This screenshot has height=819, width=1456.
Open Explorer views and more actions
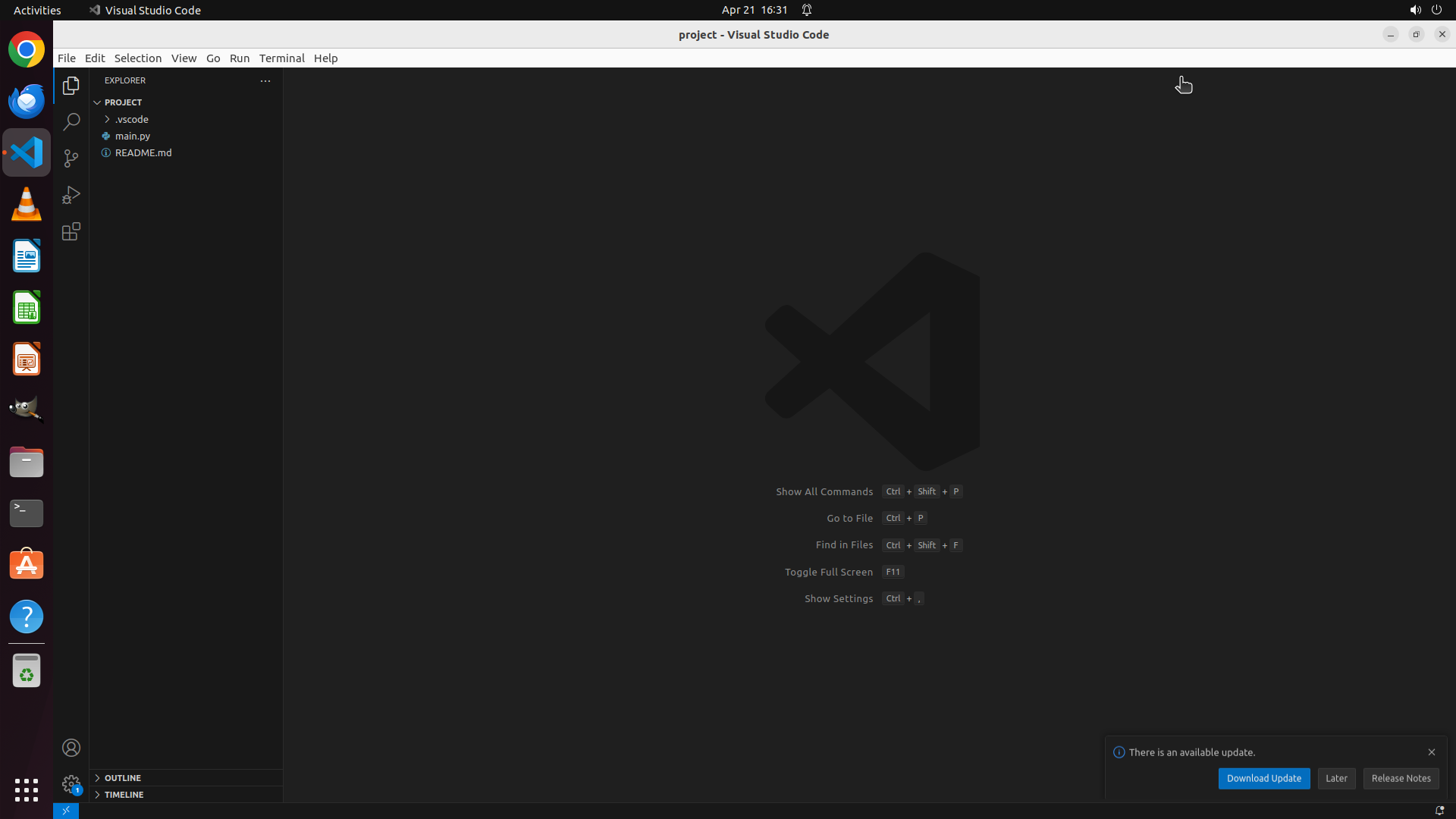point(265,80)
